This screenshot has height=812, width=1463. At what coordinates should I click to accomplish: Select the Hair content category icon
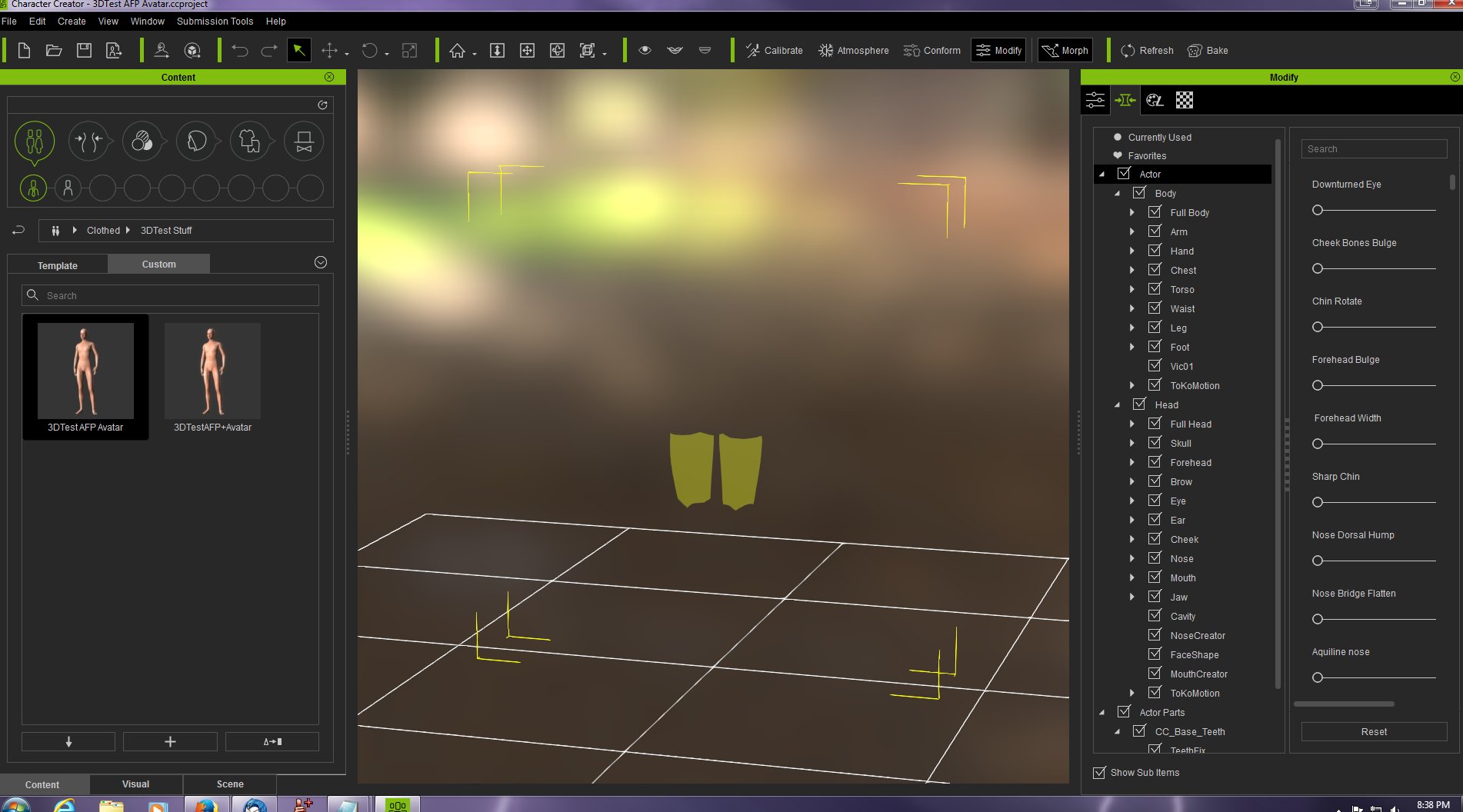[196, 141]
